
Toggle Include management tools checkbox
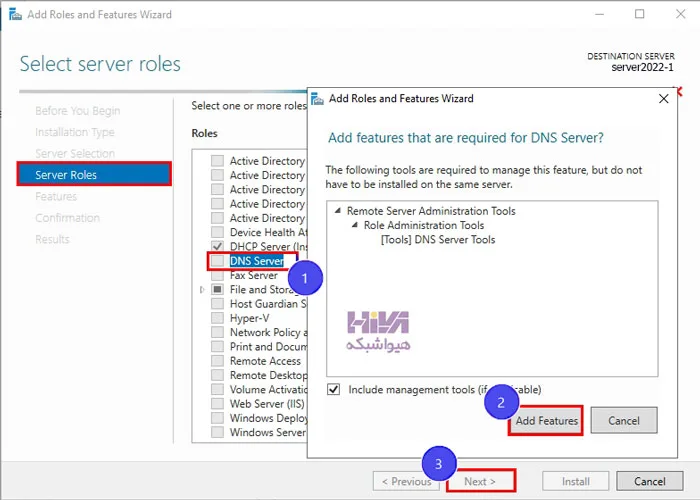333,389
